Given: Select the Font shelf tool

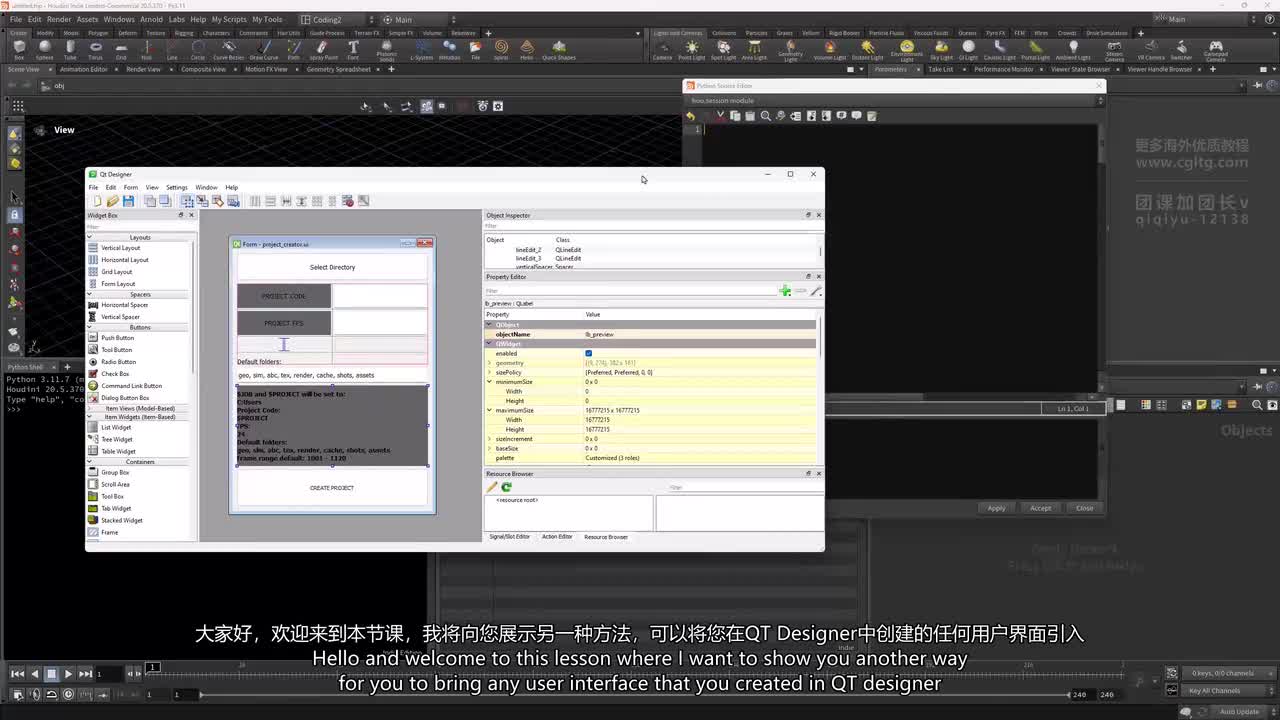Looking at the screenshot, I should click(x=353, y=50).
